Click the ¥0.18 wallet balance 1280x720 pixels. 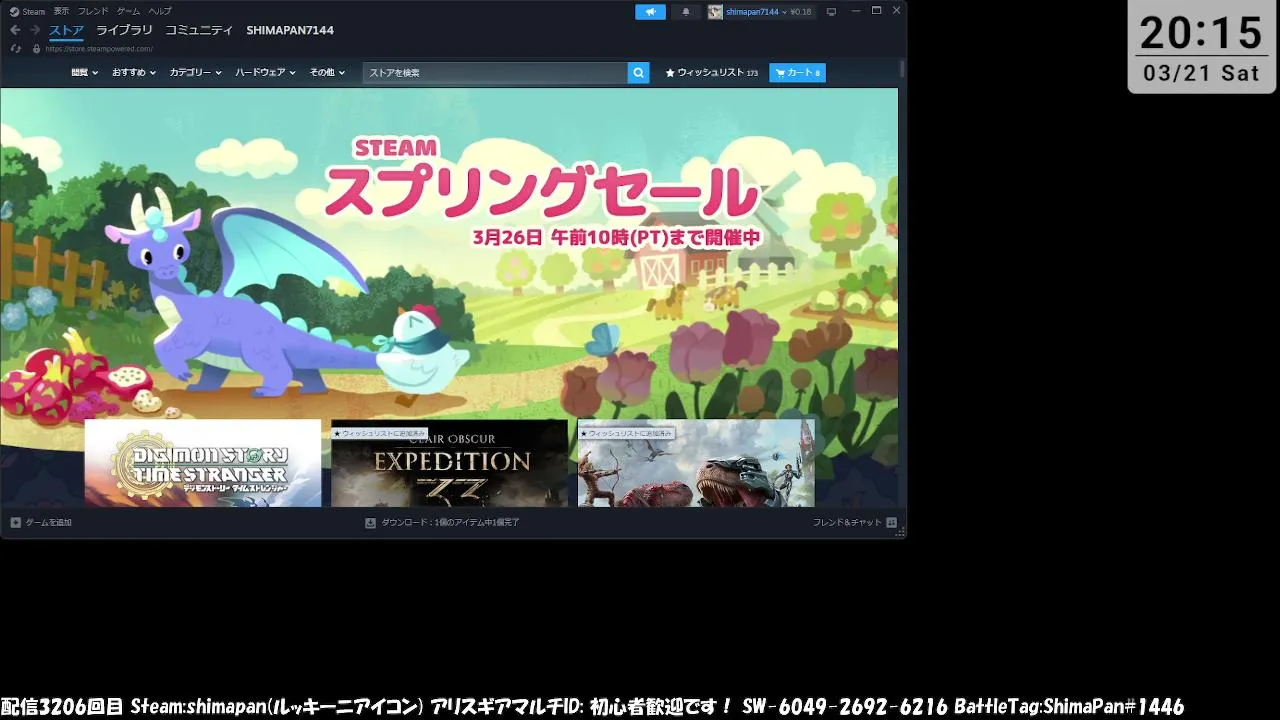pos(801,12)
